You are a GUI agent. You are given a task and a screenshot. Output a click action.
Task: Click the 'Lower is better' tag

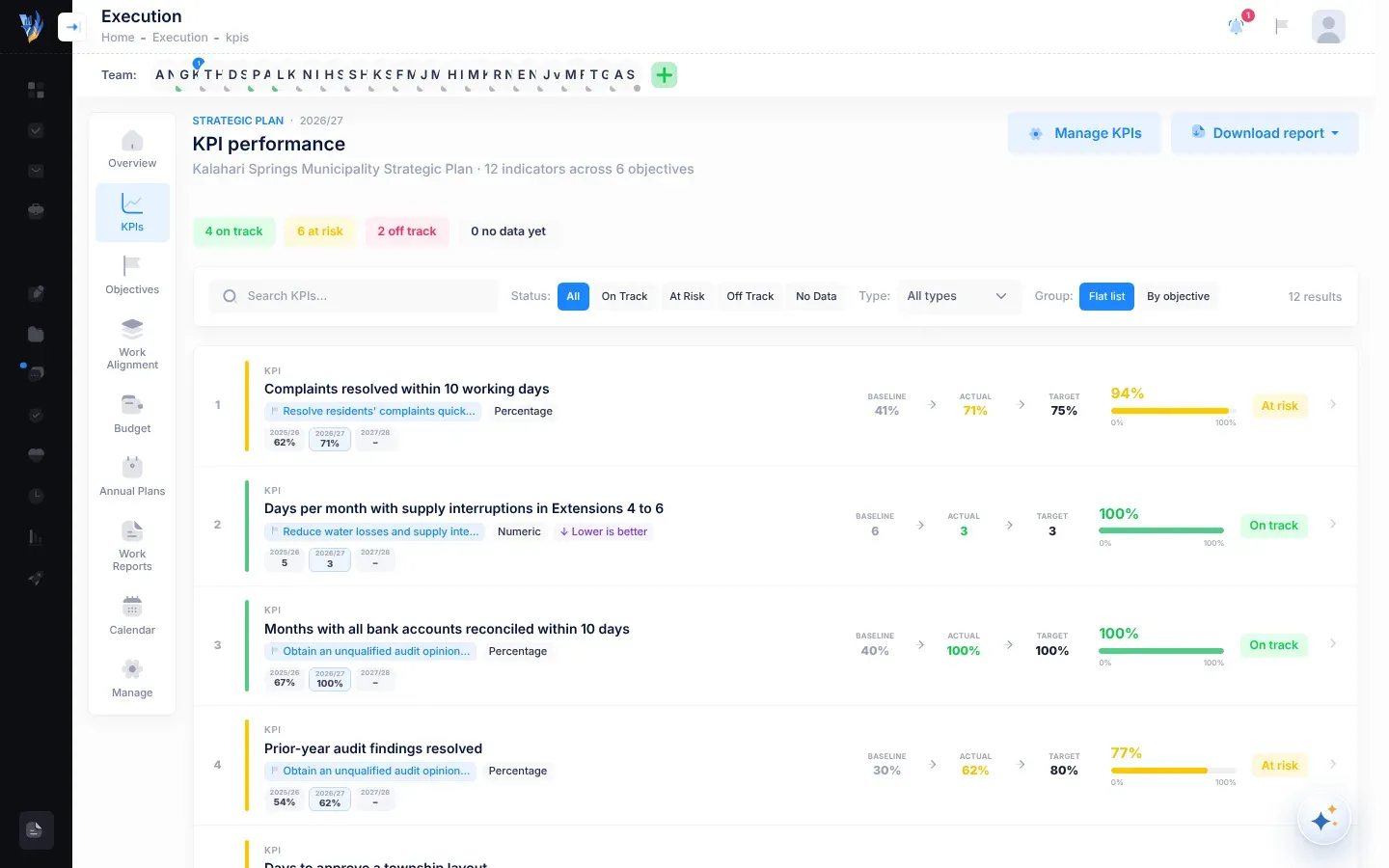tap(604, 531)
